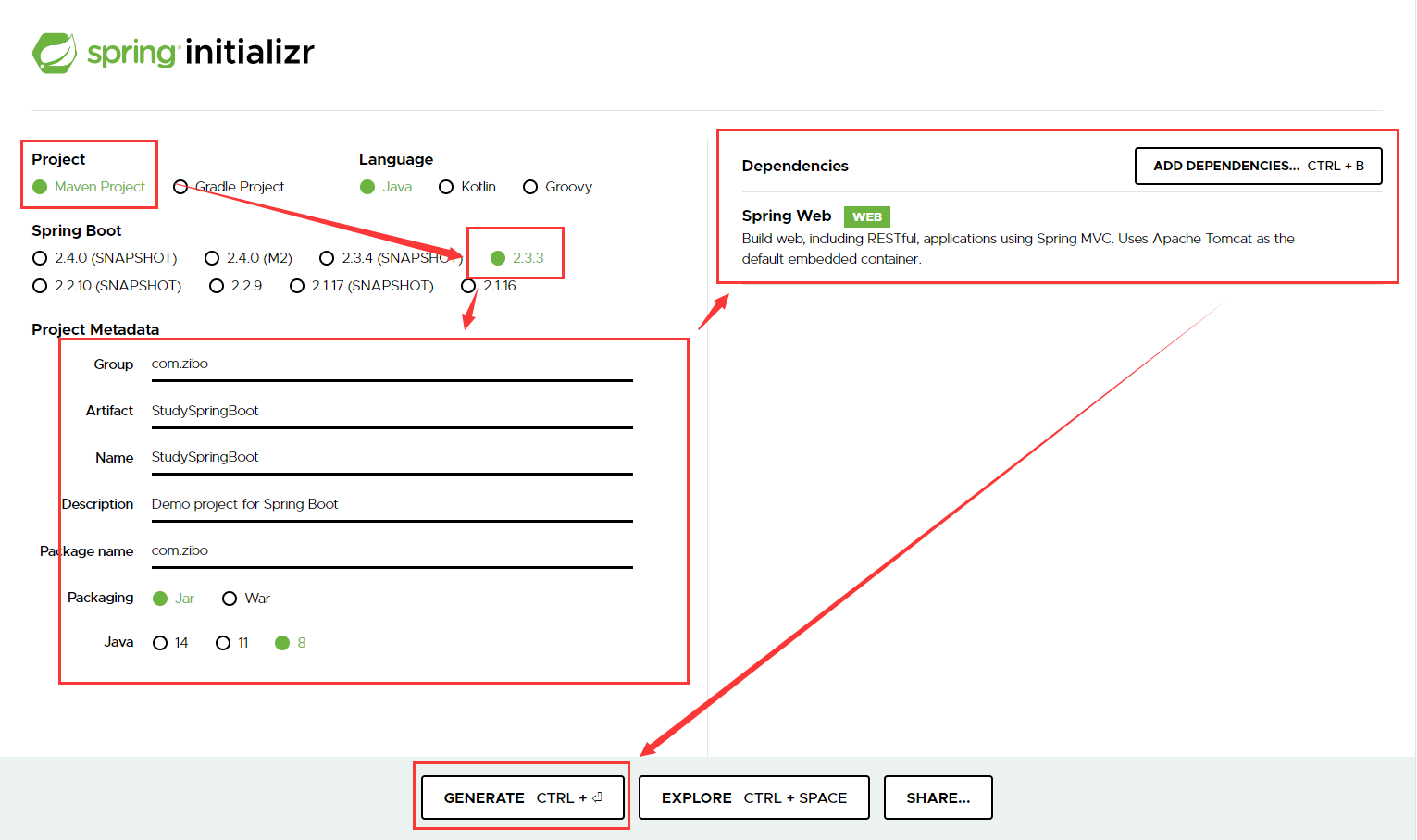This screenshot has width=1417, height=840.
Task: Click the green WEB tag badge
Action: (867, 217)
